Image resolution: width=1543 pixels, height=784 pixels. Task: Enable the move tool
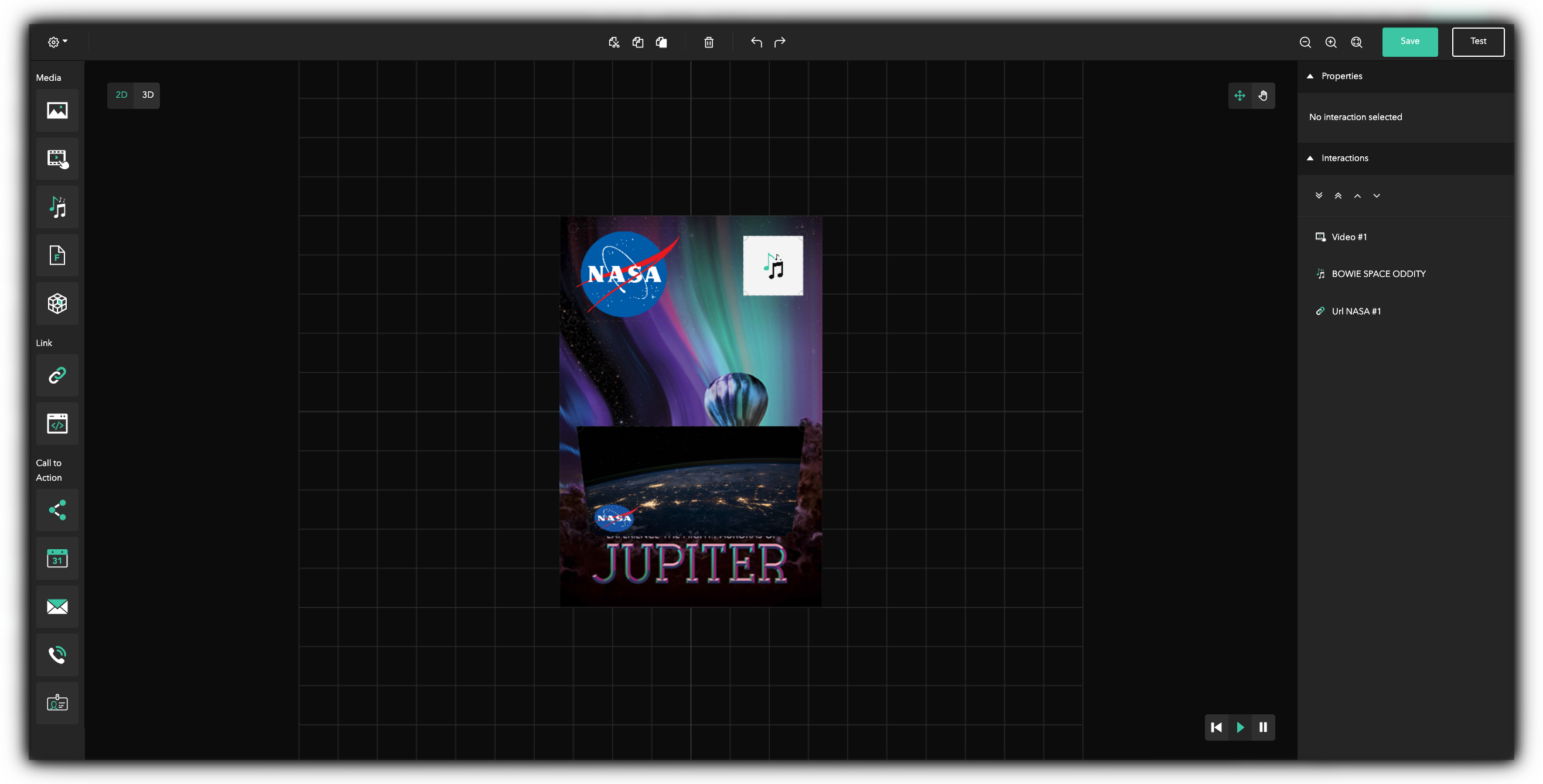pos(1240,96)
